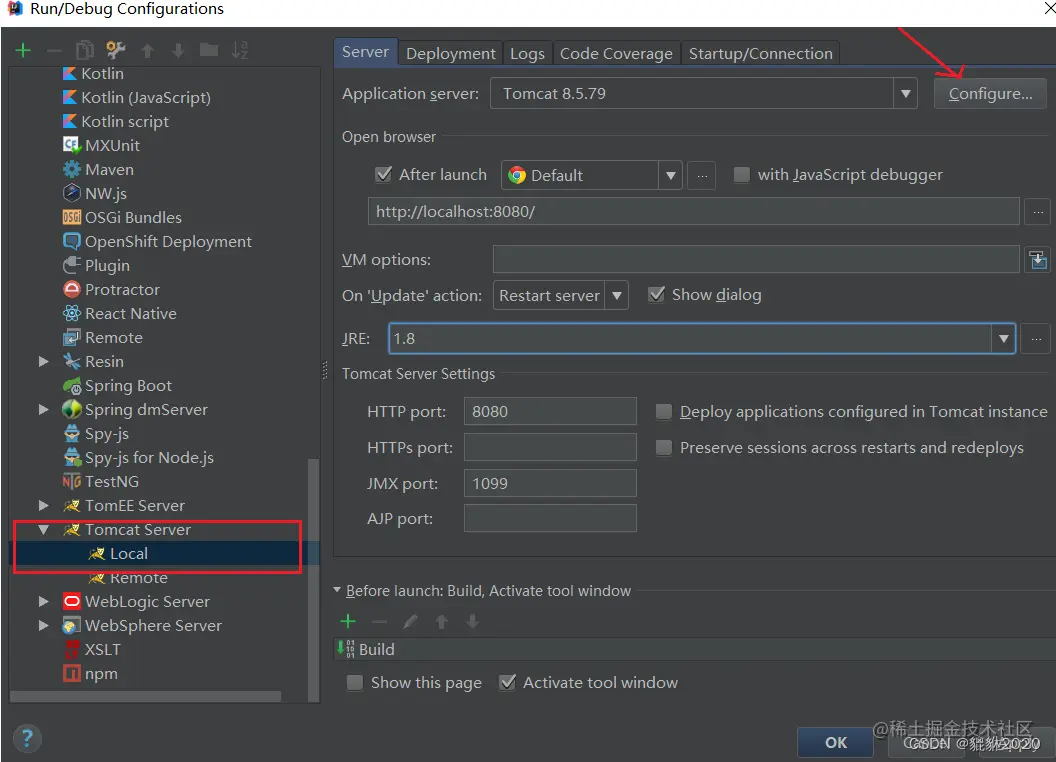This screenshot has width=1056, height=762.
Task: Click the Configure... button
Action: click(990, 94)
